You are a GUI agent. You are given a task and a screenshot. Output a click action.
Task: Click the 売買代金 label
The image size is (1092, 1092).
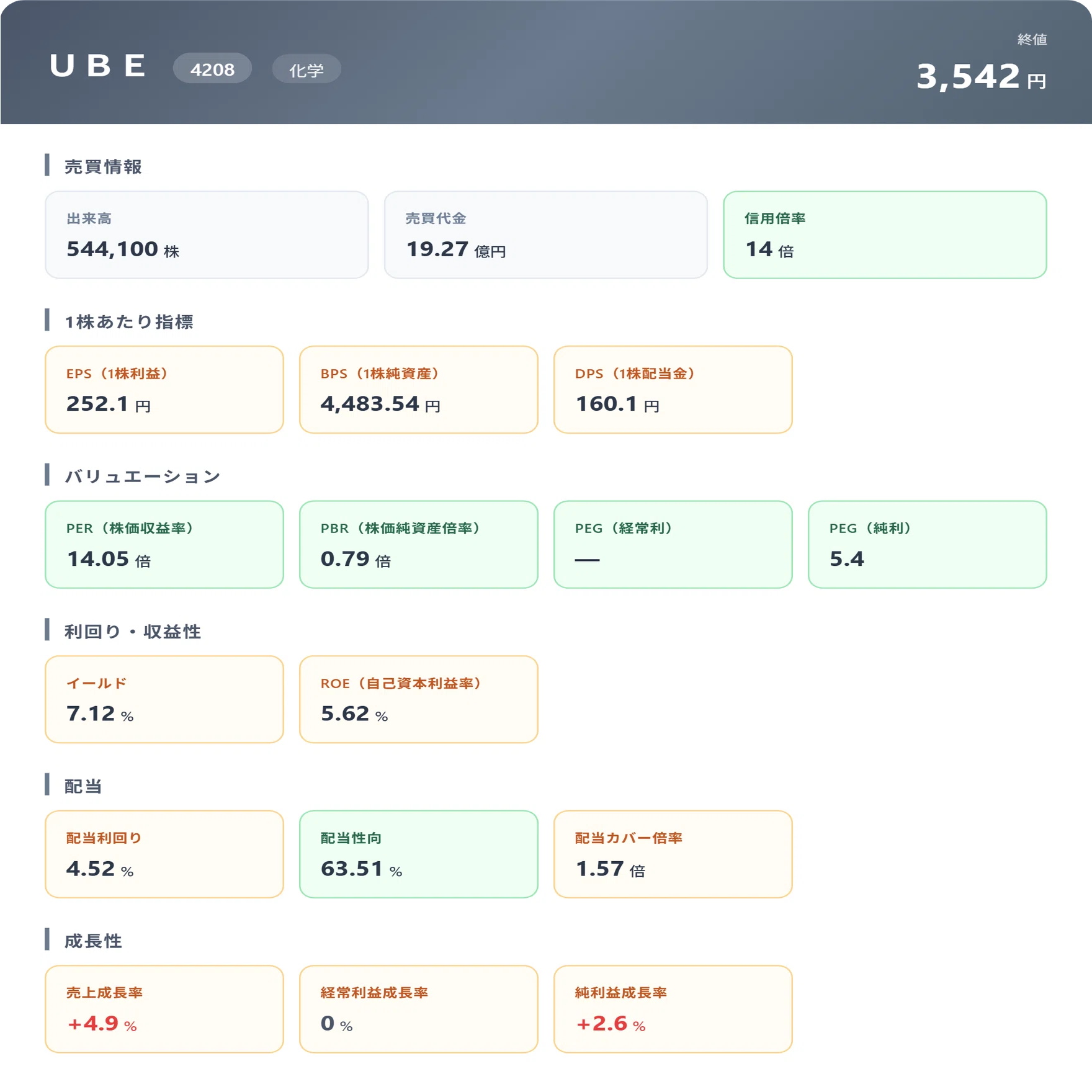tap(436, 218)
